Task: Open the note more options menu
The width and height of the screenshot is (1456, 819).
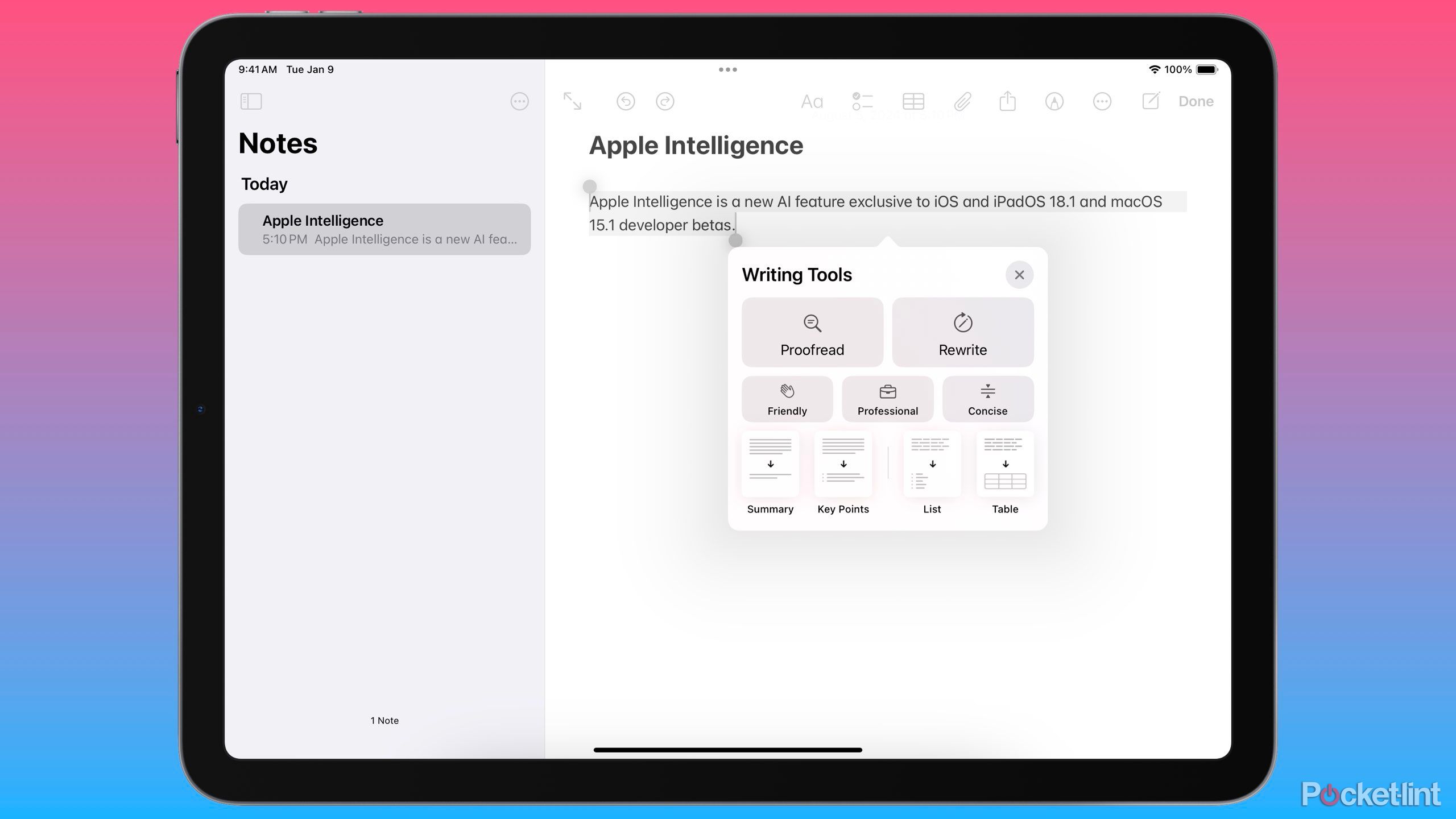Action: 1102,101
